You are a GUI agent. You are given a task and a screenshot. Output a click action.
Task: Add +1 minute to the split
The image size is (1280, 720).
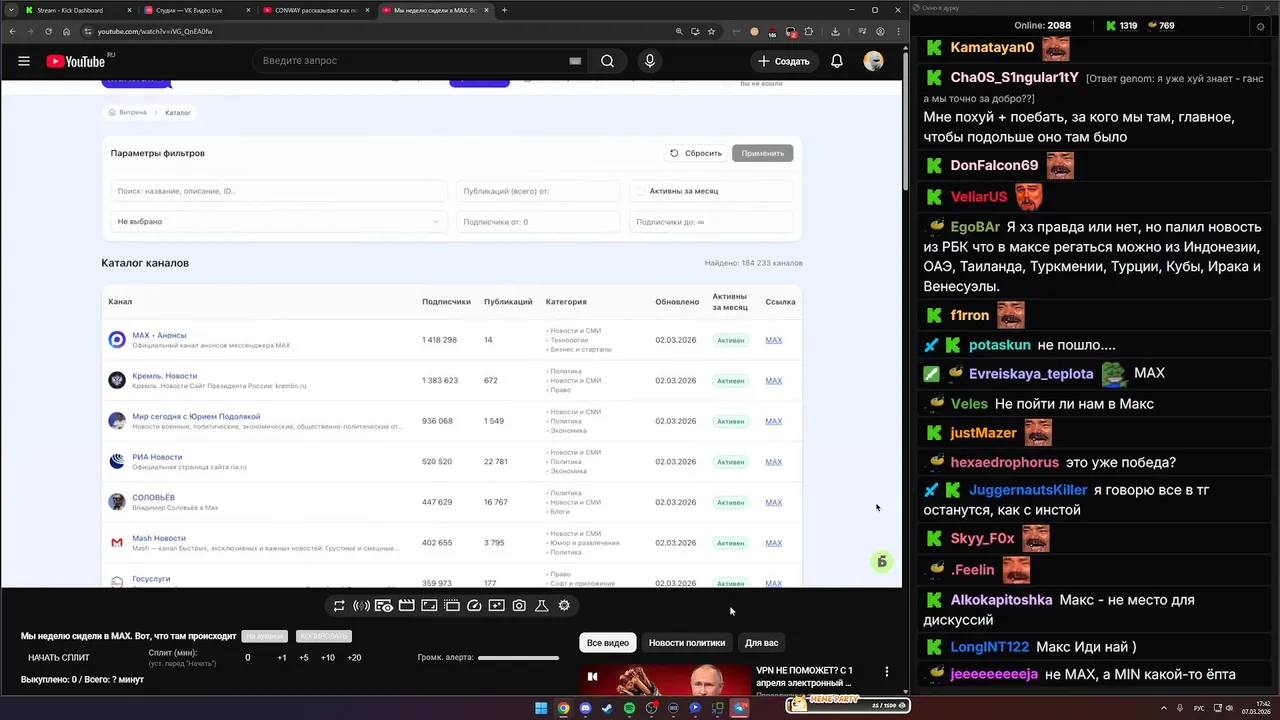(282, 658)
